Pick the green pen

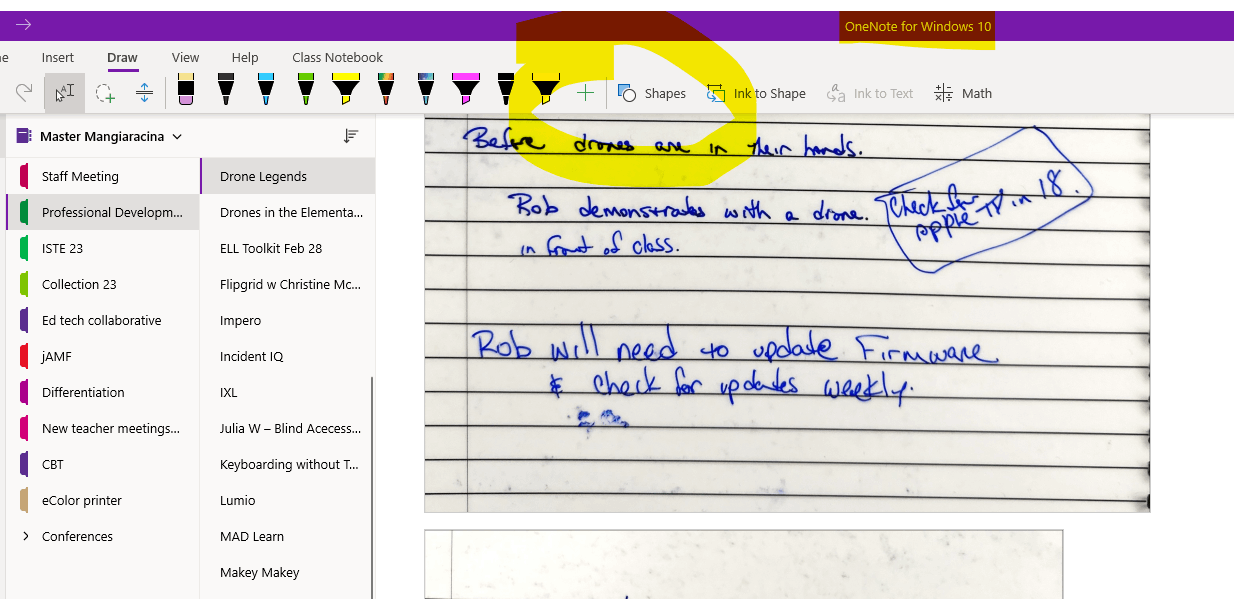point(306,90)
